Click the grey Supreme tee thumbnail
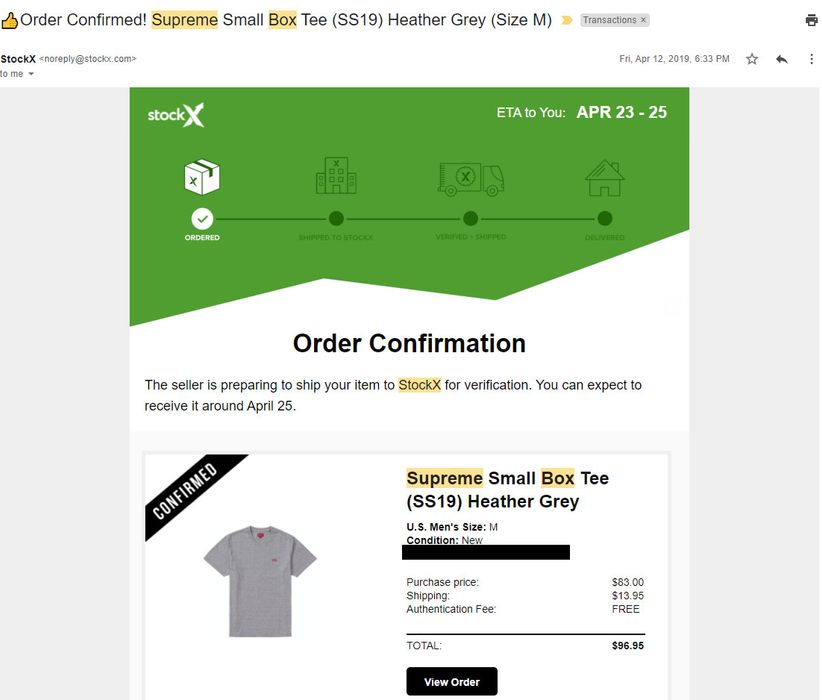Image resolution: width=822 pixels, height=700 pixels. (x=260, y=581)
